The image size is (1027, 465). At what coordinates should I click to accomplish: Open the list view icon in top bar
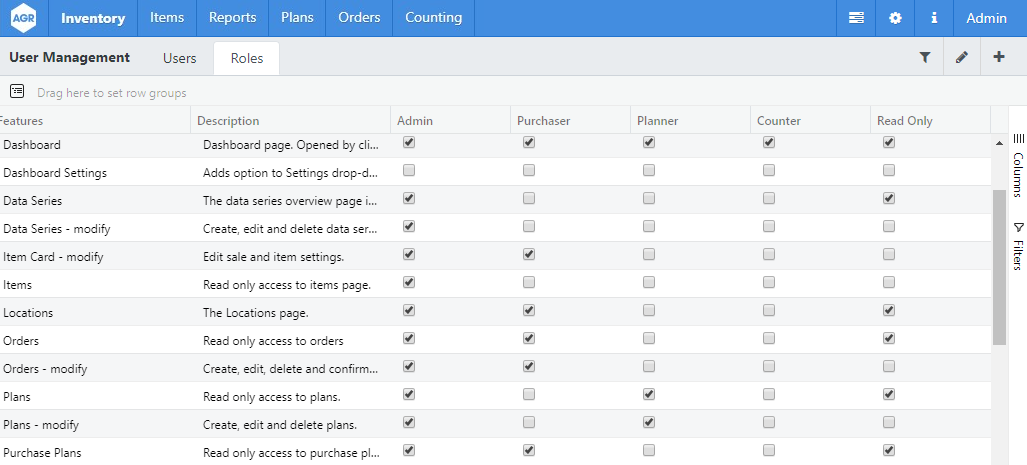[856, 18]
